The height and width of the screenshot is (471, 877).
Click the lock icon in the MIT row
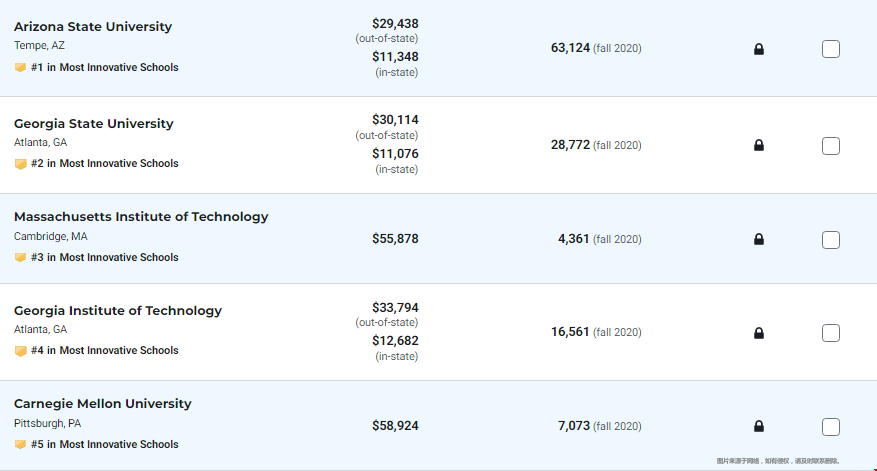(758, 239)
